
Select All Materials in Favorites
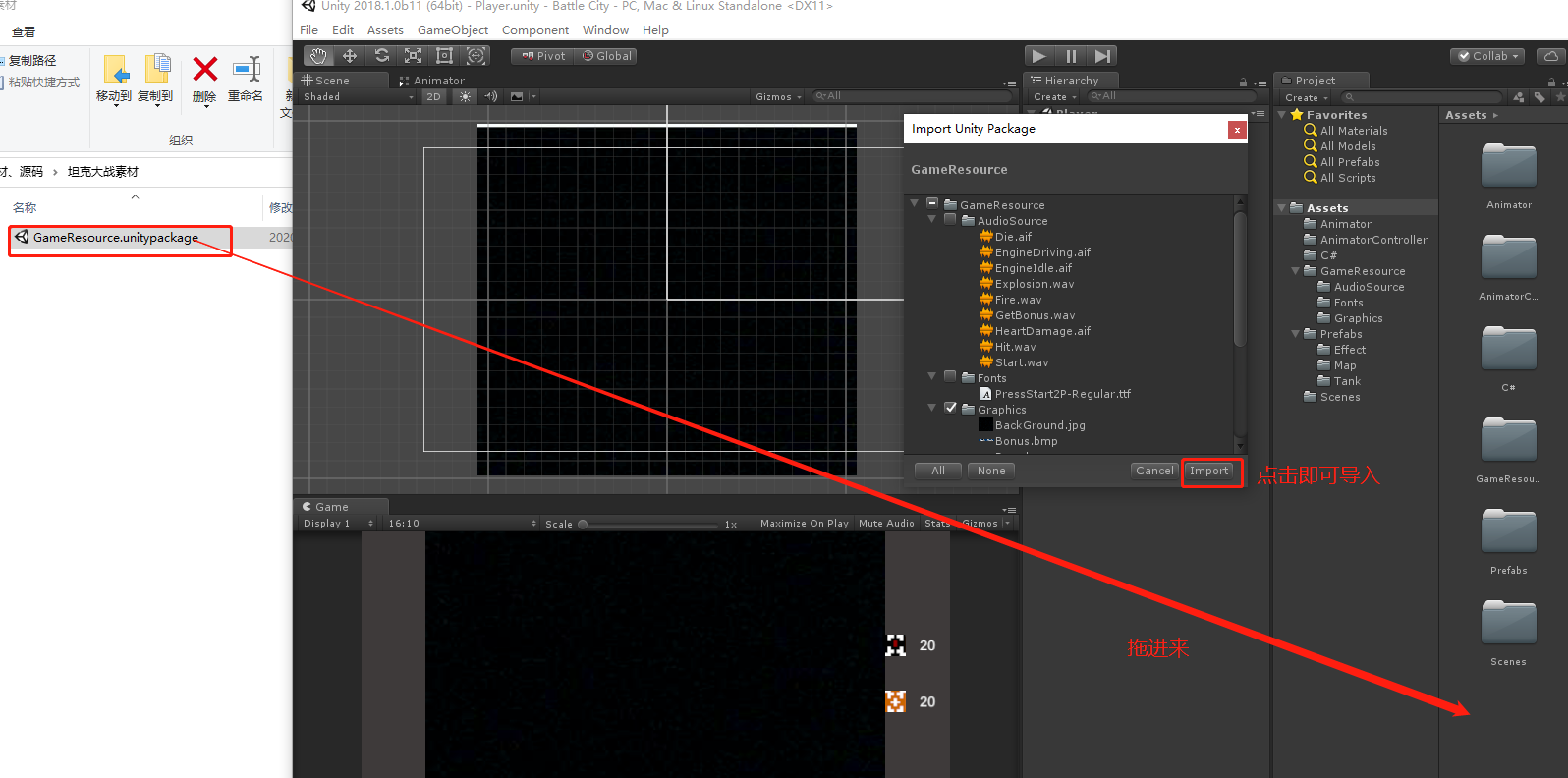[x=1353, y=131]
